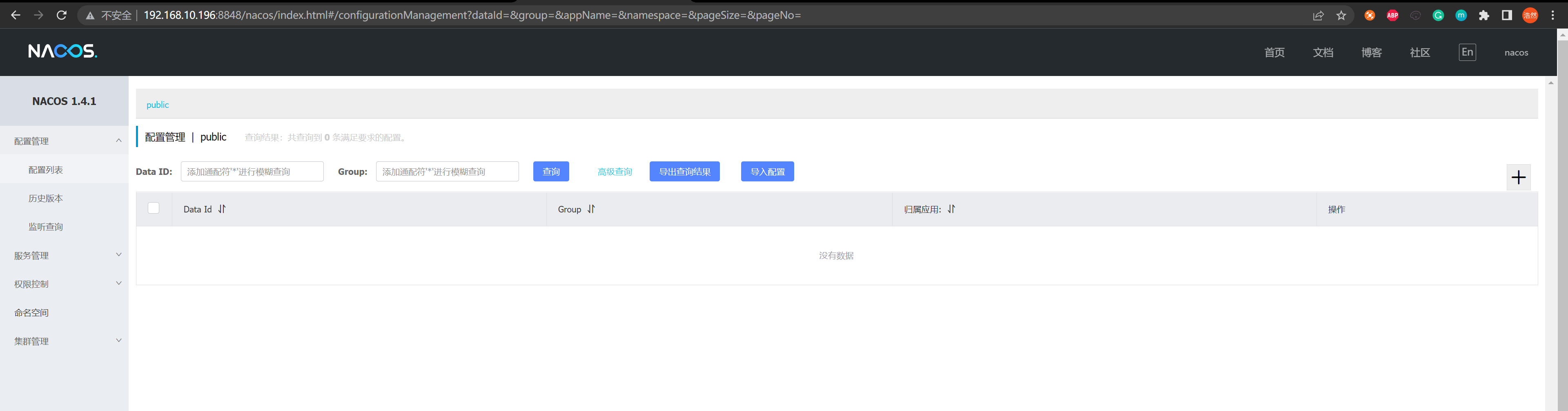Click the plus icon to add configuration
The image size is (1568, 411).
[1518, 177]
